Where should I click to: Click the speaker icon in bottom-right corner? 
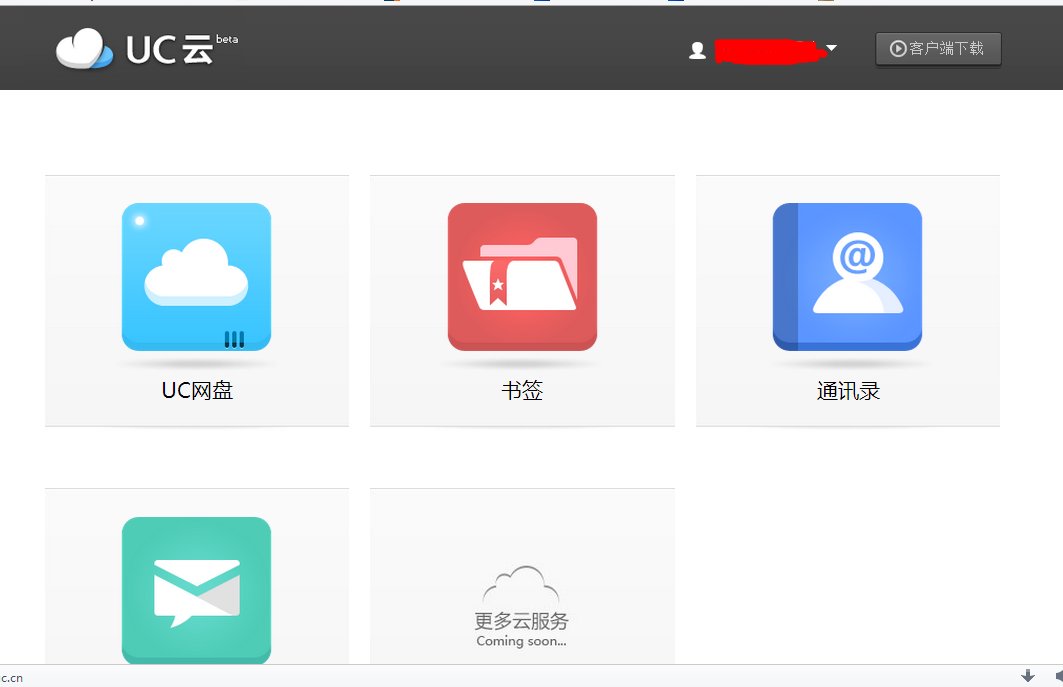(1058, 679)
